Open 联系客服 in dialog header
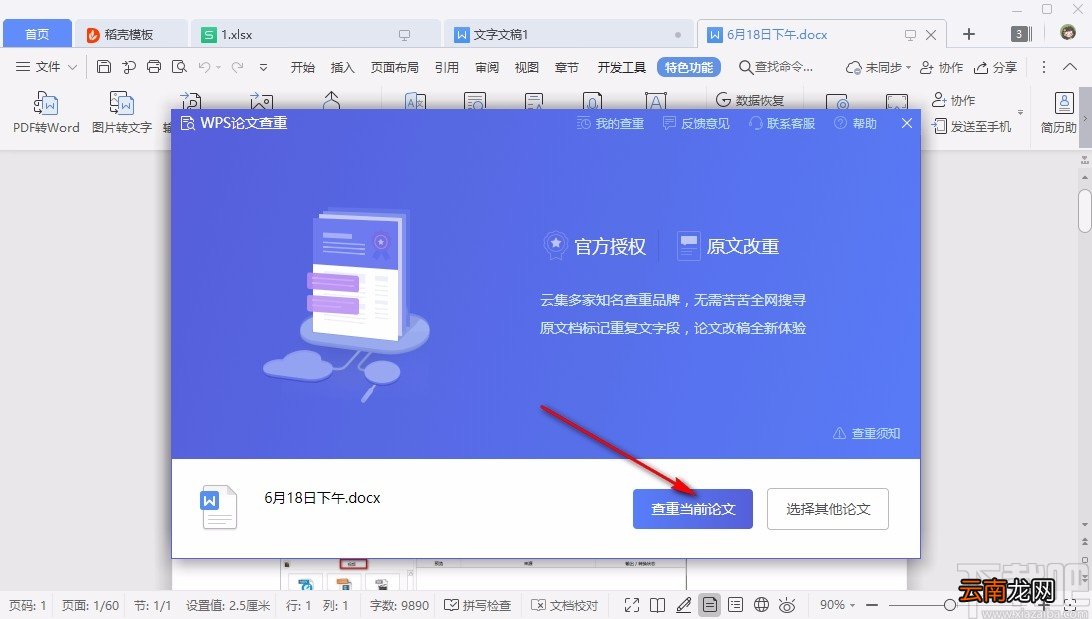This screenshot has width=1092, height=619. pos(782,123)
